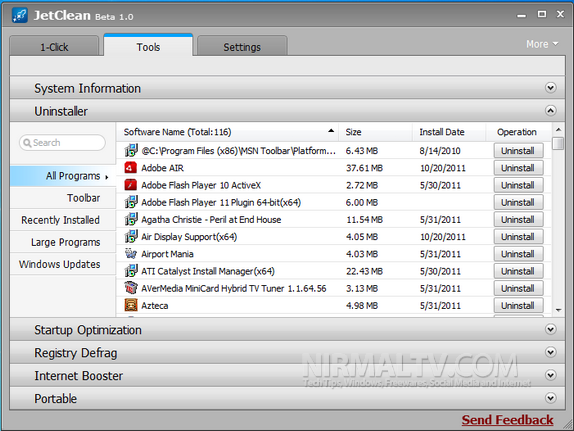Uninstall Adobe AIR
Viewport: 574px width, 431px height.
(518, 168)
